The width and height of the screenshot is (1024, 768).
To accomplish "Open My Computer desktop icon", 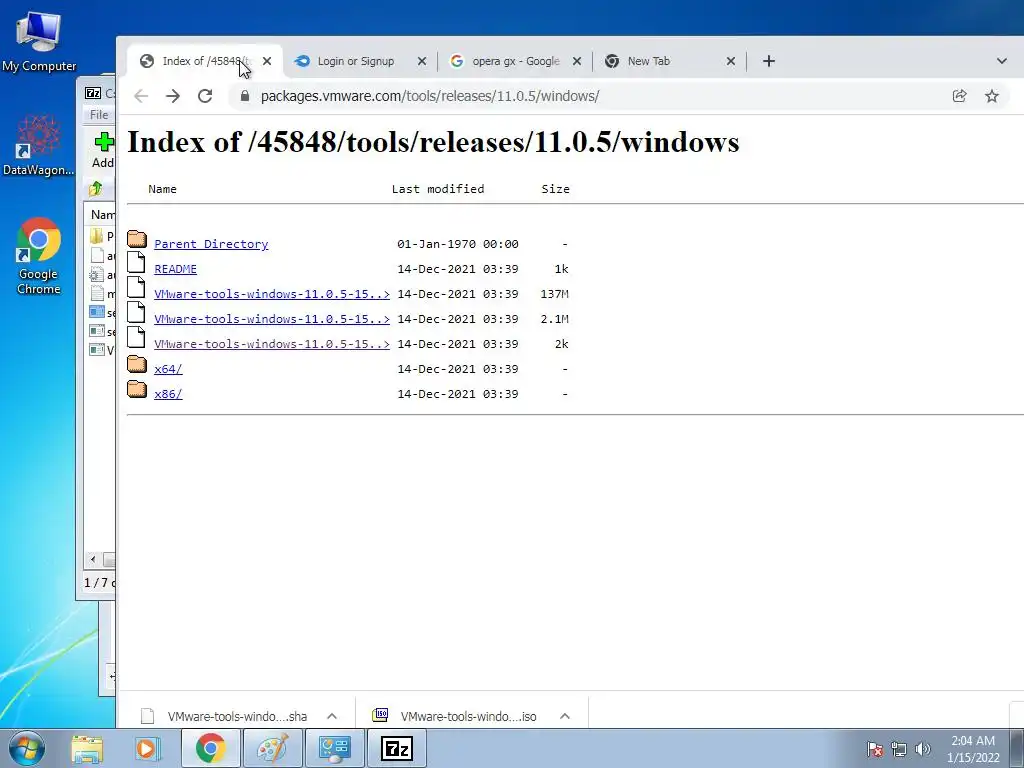I will tap(39, 42).
